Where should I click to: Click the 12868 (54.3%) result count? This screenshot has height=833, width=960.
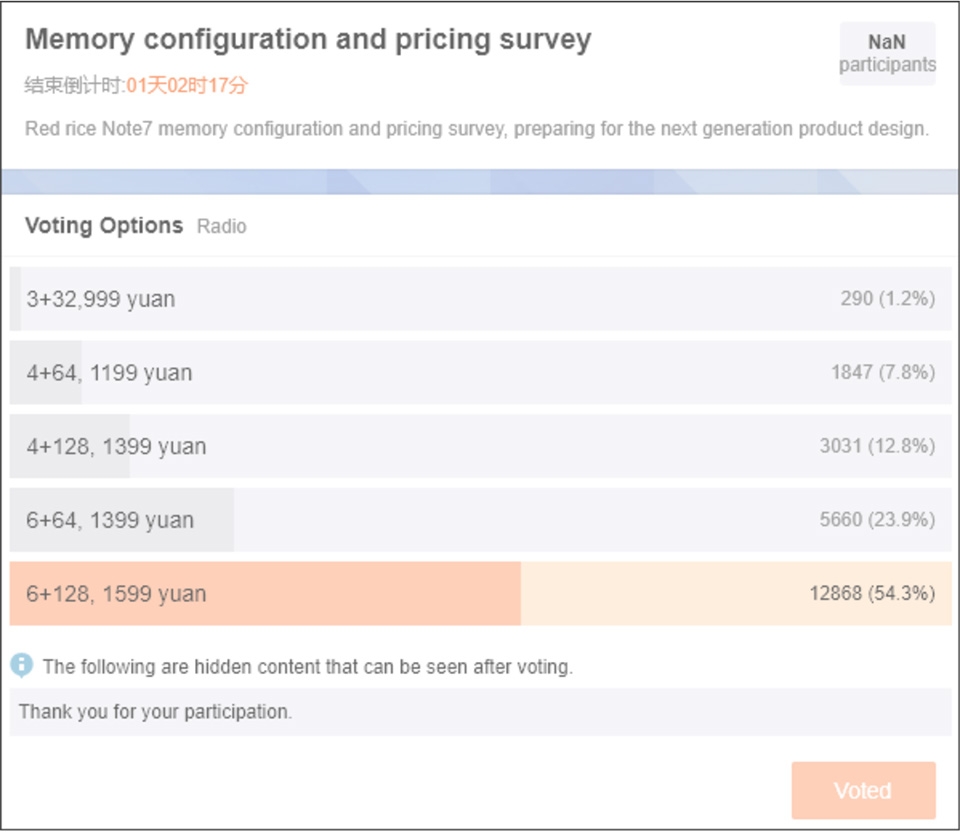pos(872,593)
